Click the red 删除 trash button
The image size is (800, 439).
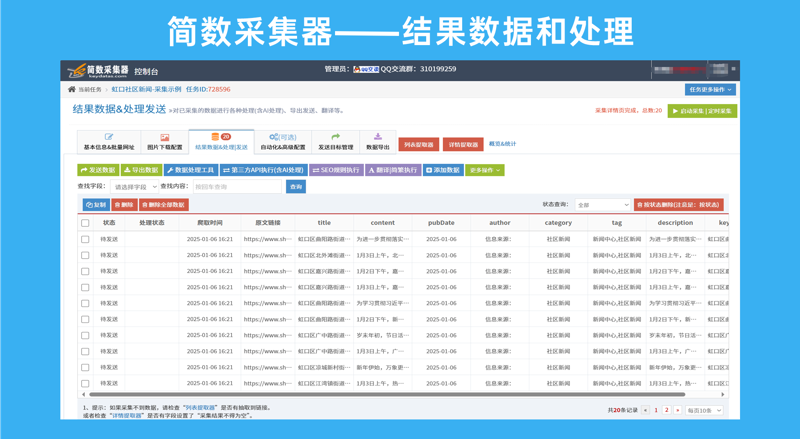(124, 205)
